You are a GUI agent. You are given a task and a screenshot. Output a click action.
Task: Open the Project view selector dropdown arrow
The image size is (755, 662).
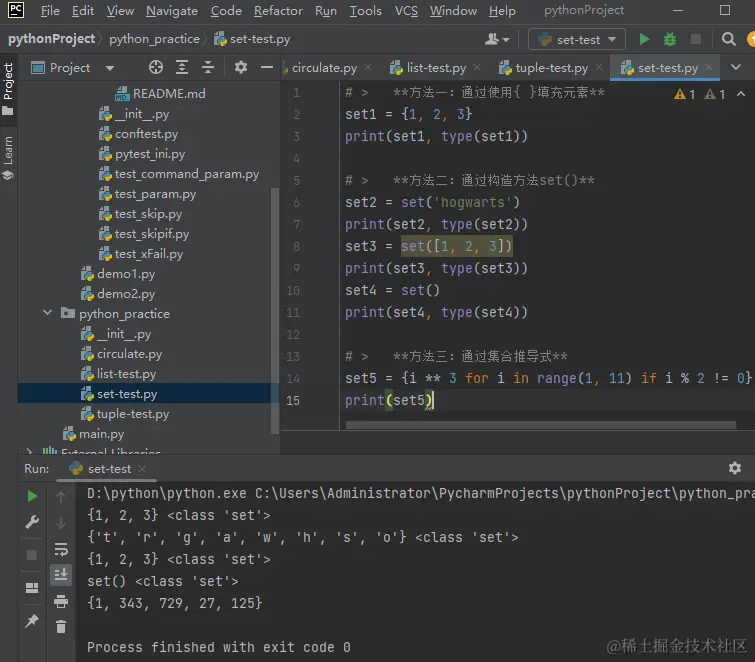[110, 68]
